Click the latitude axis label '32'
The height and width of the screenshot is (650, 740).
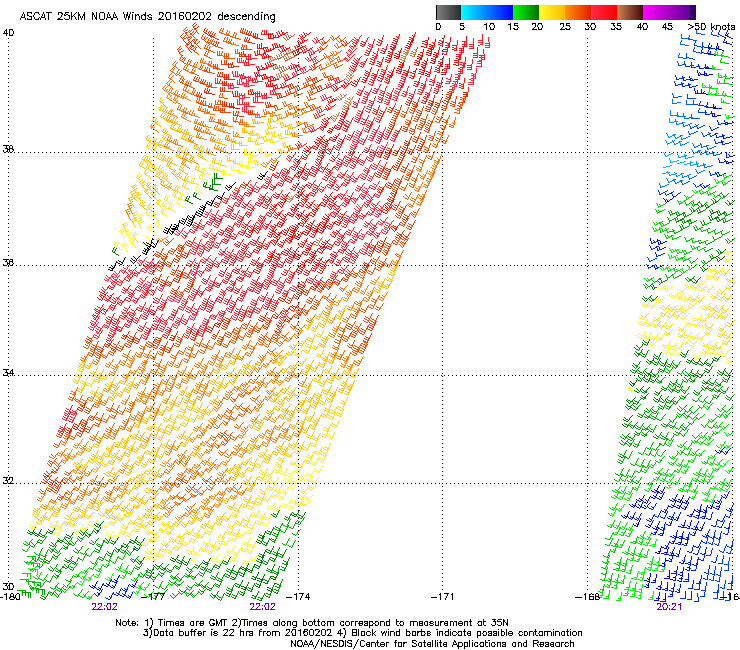8,481
